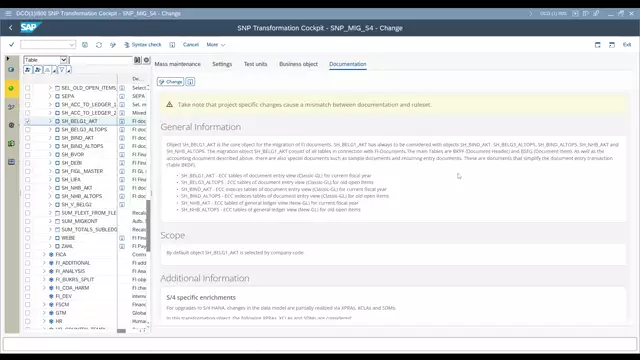
Task: Click the Cancel button
Action: [191, 44]
